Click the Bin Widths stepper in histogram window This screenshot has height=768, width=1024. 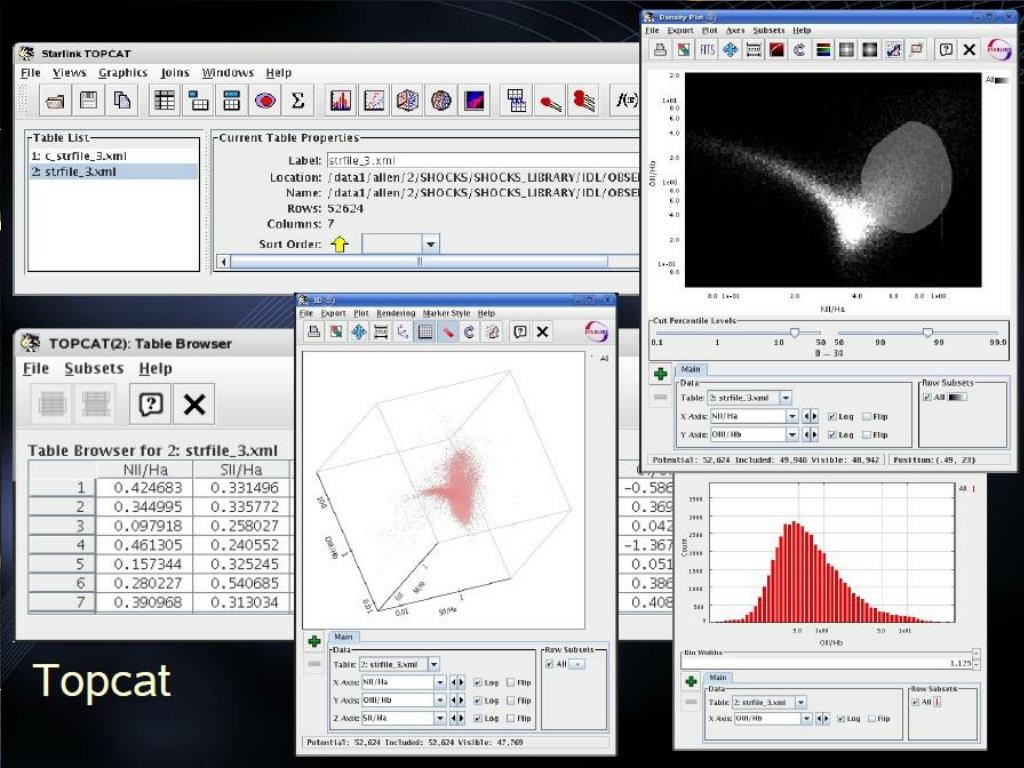[976, 659]
